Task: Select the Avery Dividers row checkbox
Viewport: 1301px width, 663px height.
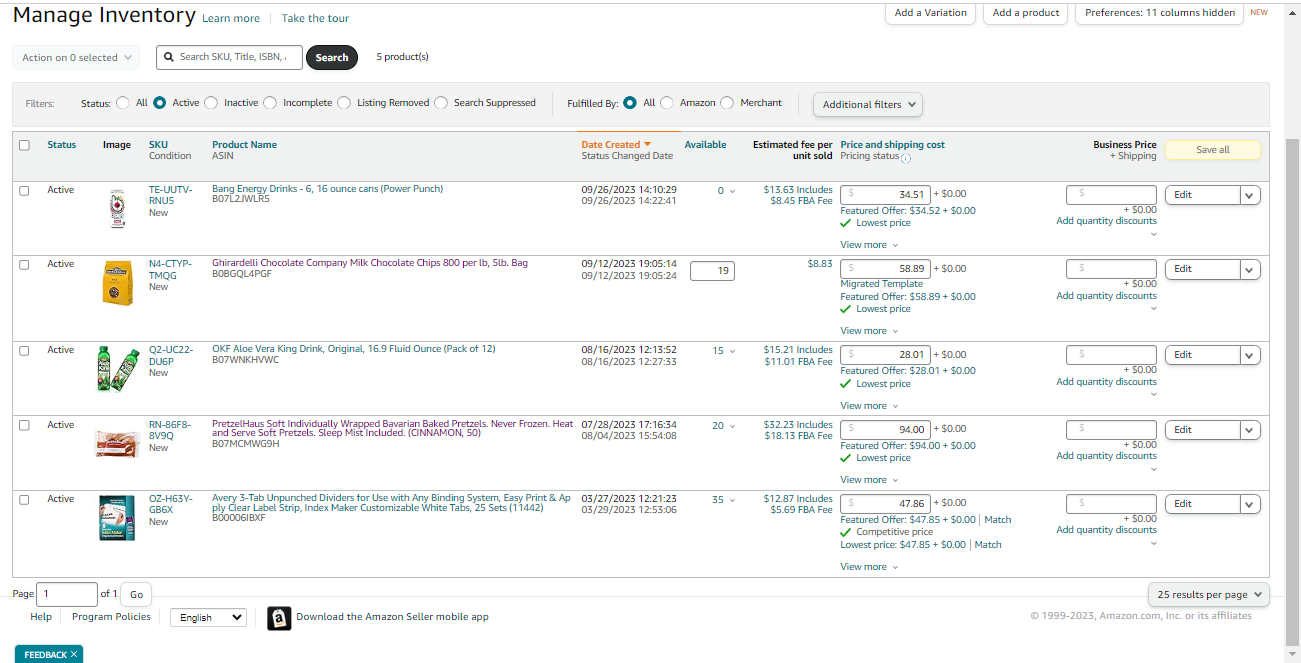Action: pyautogui.click(x=25, y=499)
